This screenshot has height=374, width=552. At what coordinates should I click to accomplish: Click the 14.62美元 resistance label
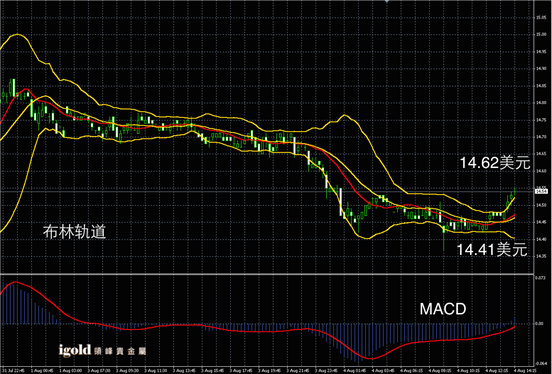(495, 163)
